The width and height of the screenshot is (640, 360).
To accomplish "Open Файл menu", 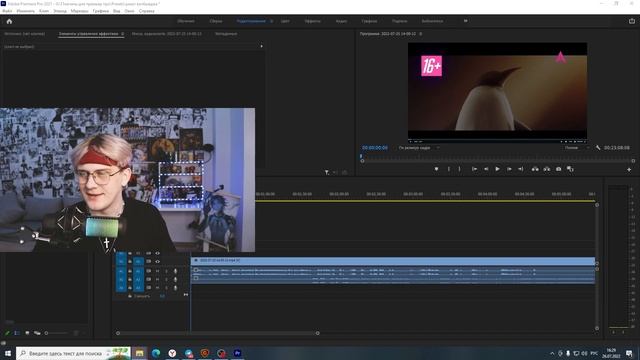I will pos(7,11).
